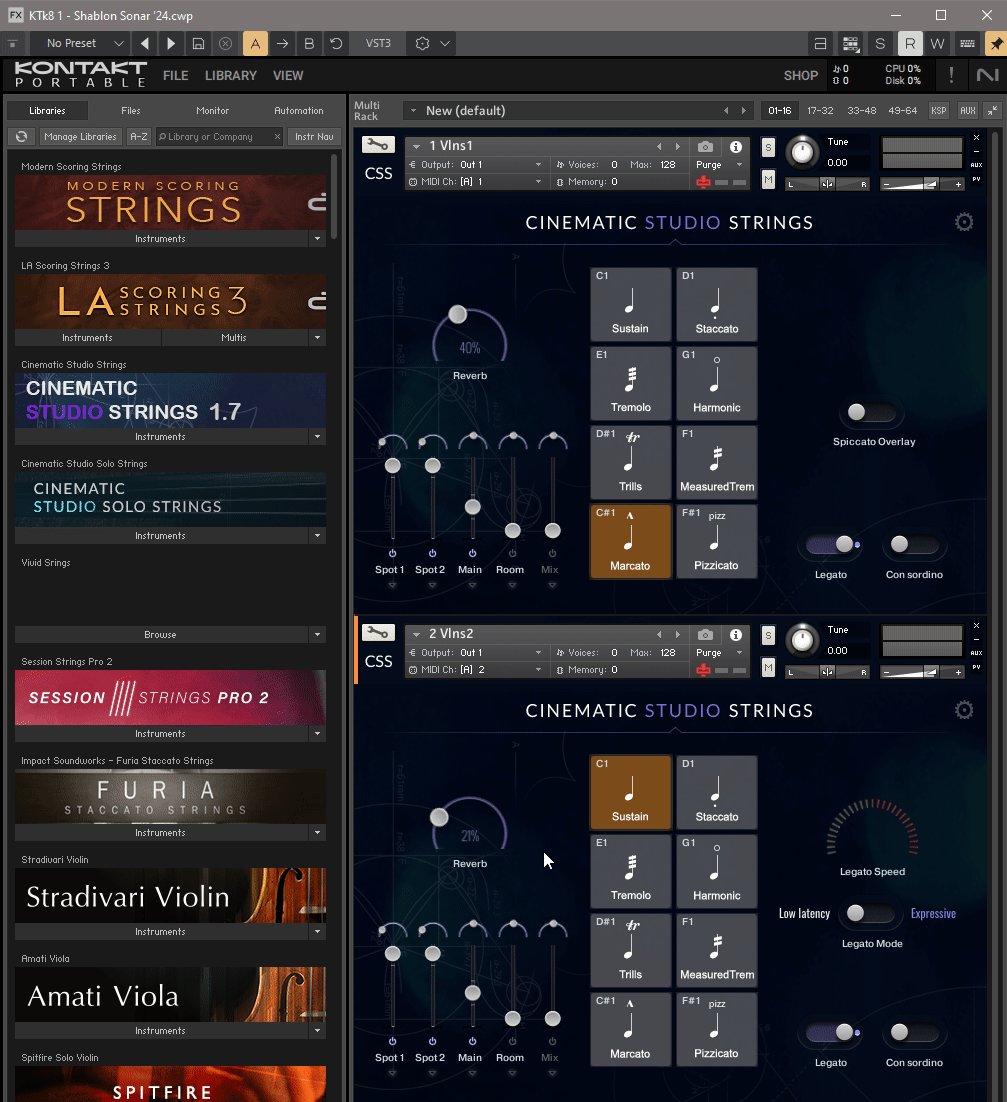Select the Staccato articulation in Vlns2
The height and width of the screenshot is (1102, 1007).
coord(716,793)
